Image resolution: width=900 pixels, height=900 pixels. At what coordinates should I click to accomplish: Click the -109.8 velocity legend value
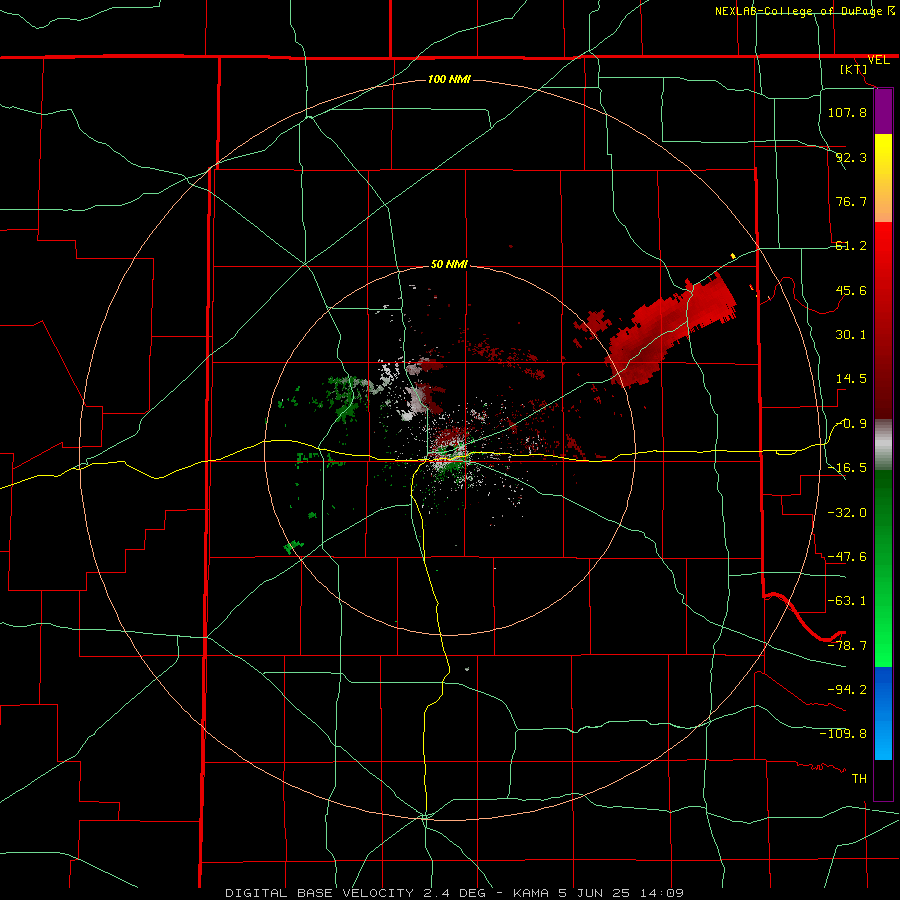pyautogui.click(x=843, y=734)
